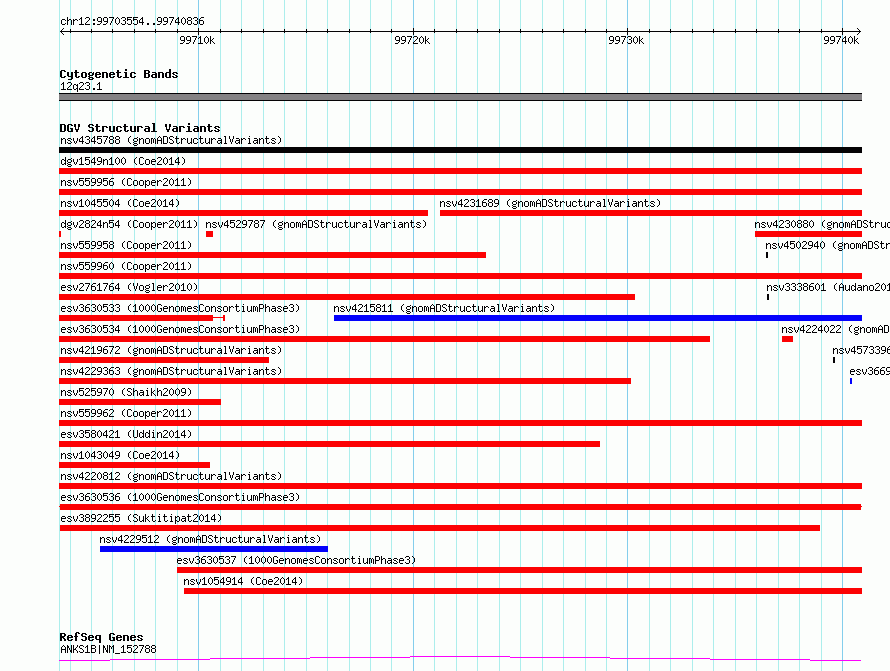Click nsv4229512 gnomAD variant label
The image size is (890, 671).
pyautogui.click(x=210, y=539)
